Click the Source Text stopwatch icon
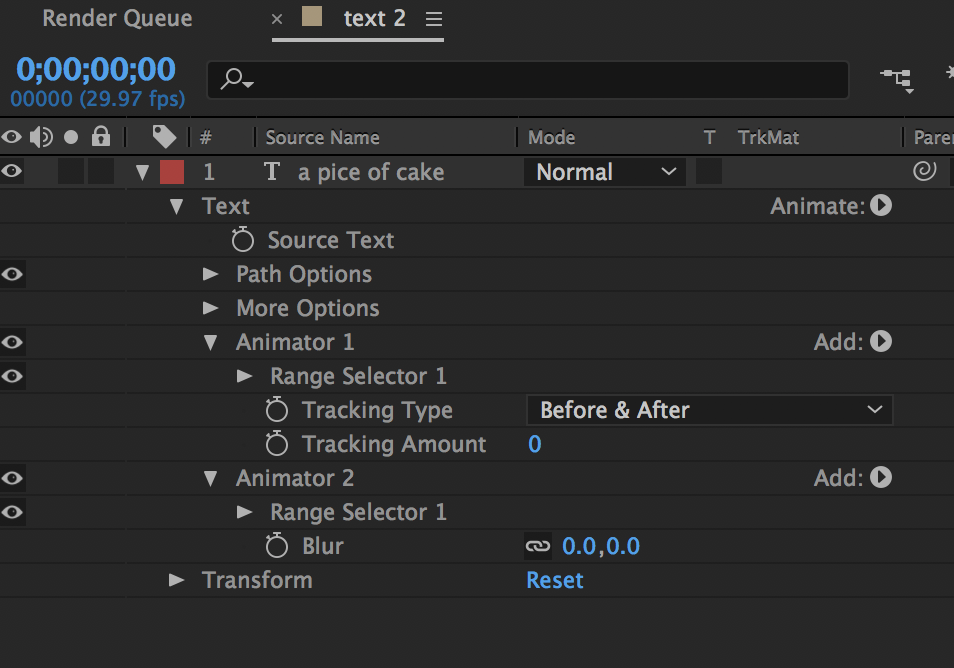954x668 pixels. [243, 240]
